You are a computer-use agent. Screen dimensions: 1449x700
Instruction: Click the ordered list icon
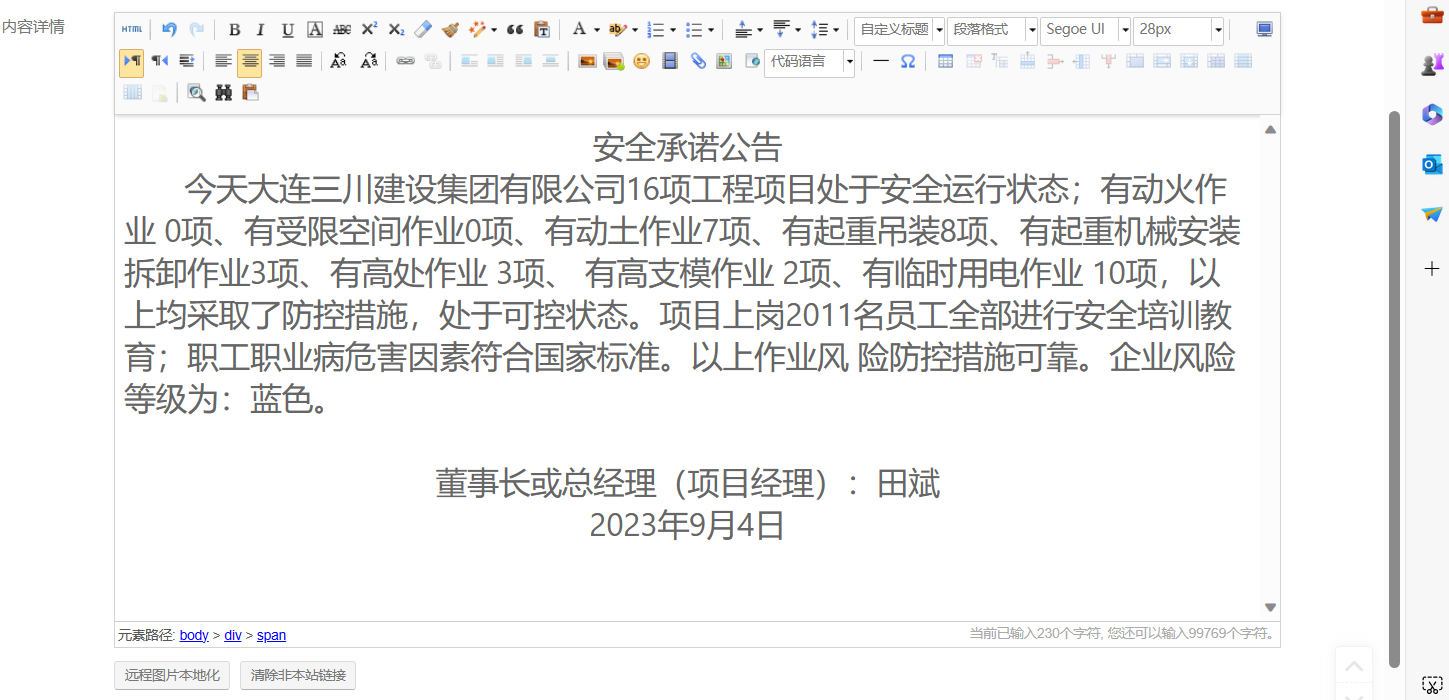656,30
